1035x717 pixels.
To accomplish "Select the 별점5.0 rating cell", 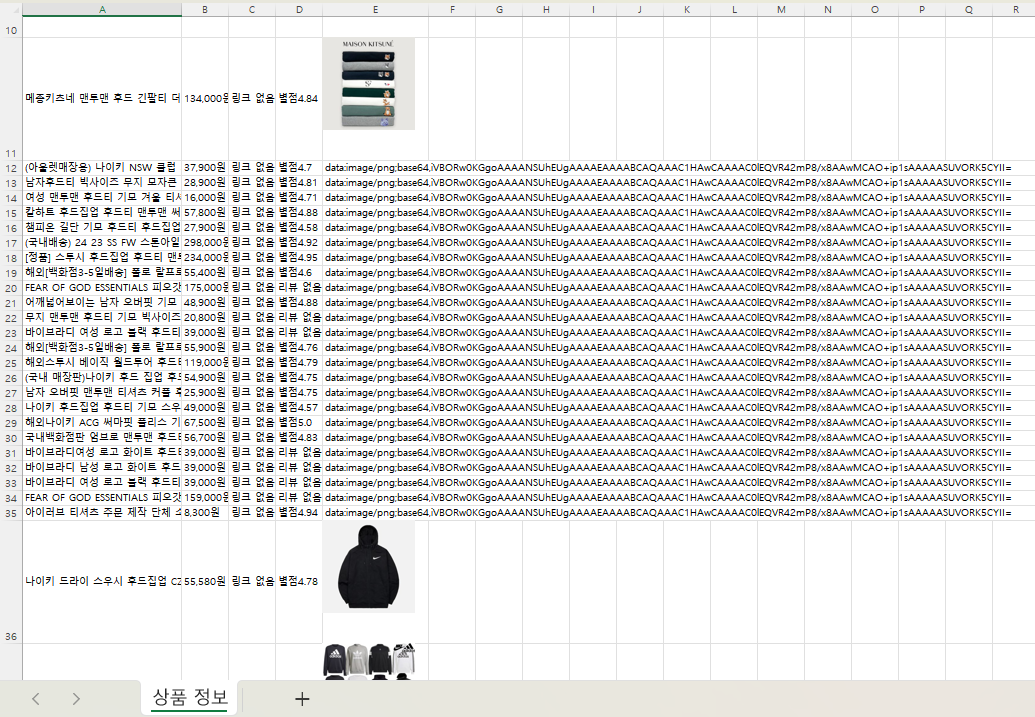I will [299, 423].
